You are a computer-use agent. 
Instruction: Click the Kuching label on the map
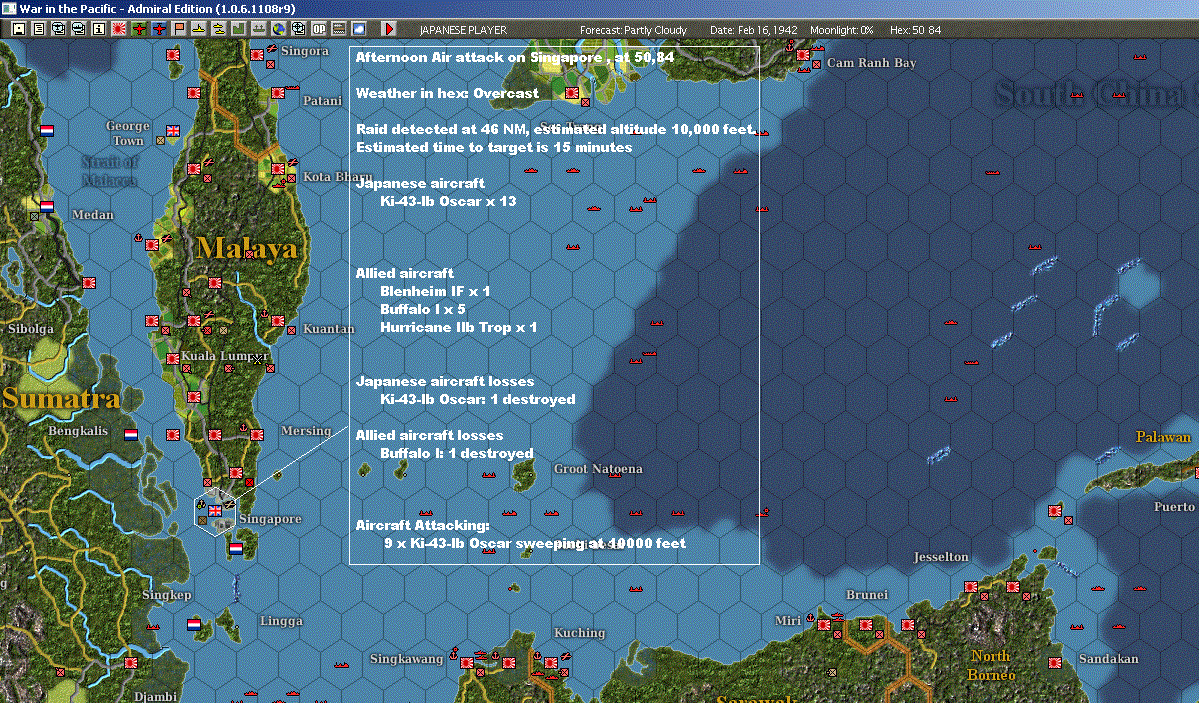point(579,633)
